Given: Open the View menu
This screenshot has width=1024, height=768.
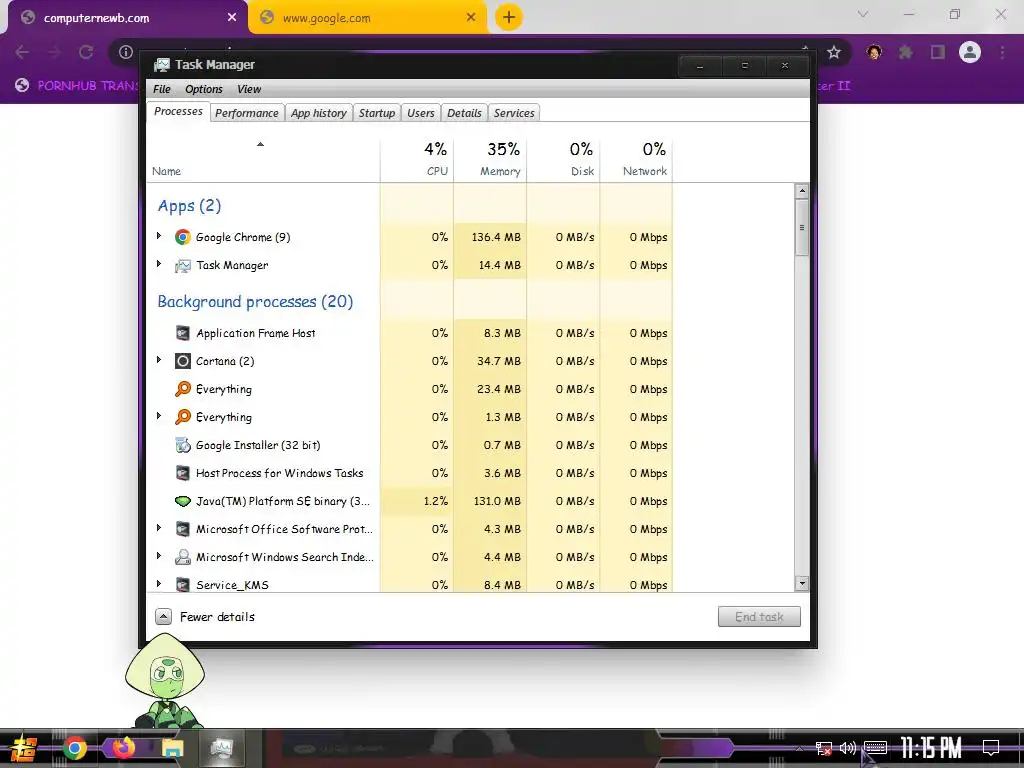Looking at the screenshot, I should click(x=249, y=89).
